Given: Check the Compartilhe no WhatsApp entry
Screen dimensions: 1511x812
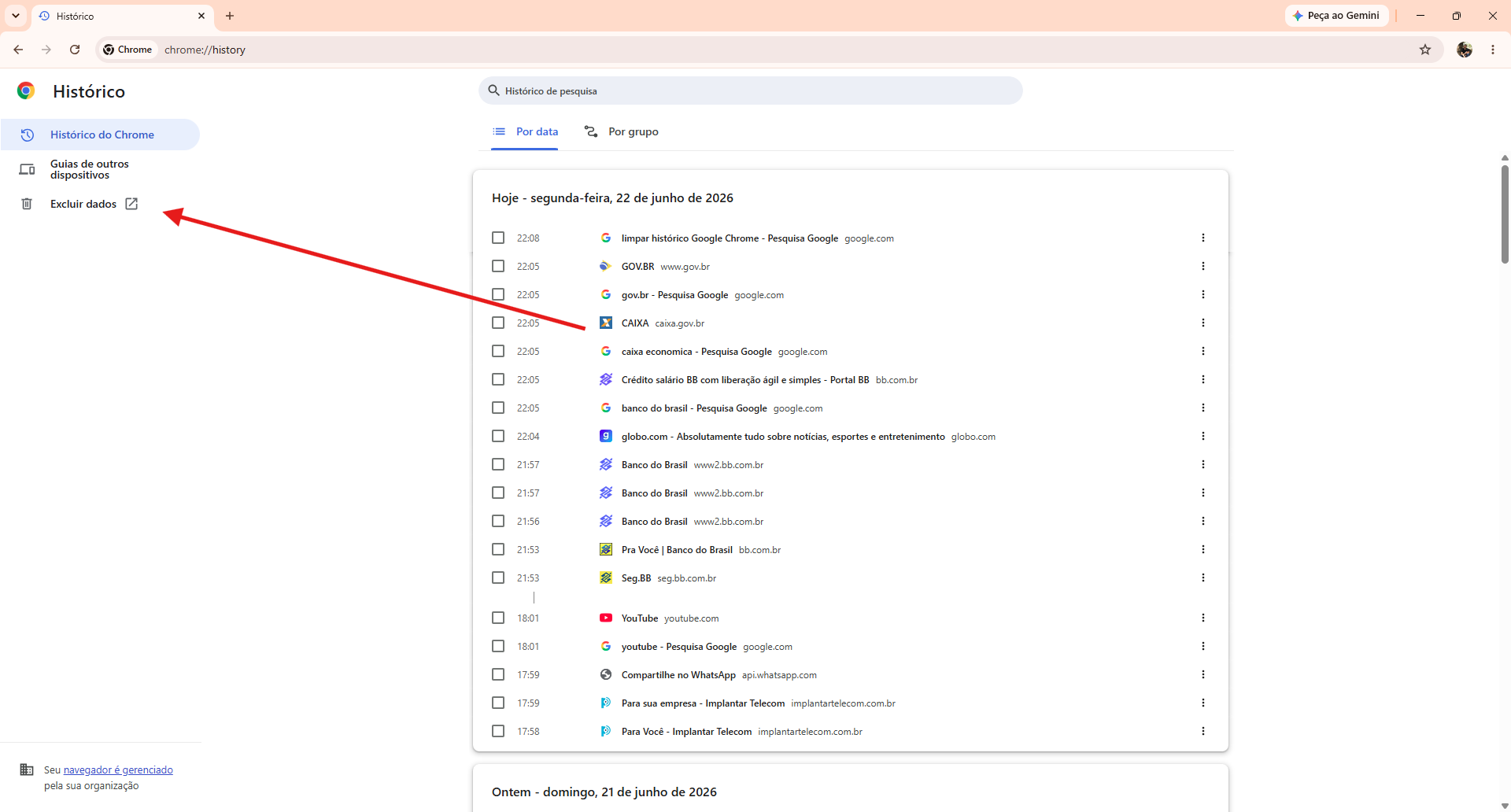Looking at the screenshot, I should (x=498, y=674).
